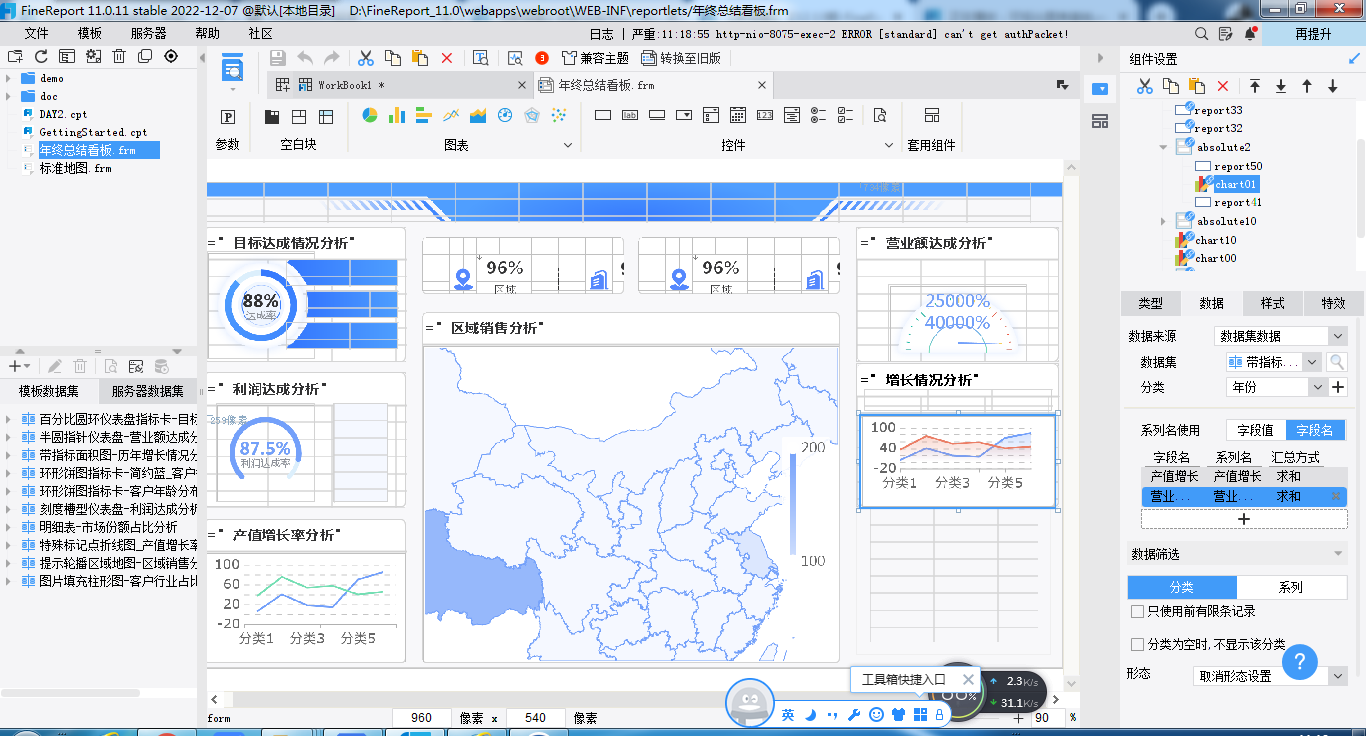Expand the absolute10 tree node
This screenshot has height=736, width=1366.
pyautogui.click(x=1163, y=221)
